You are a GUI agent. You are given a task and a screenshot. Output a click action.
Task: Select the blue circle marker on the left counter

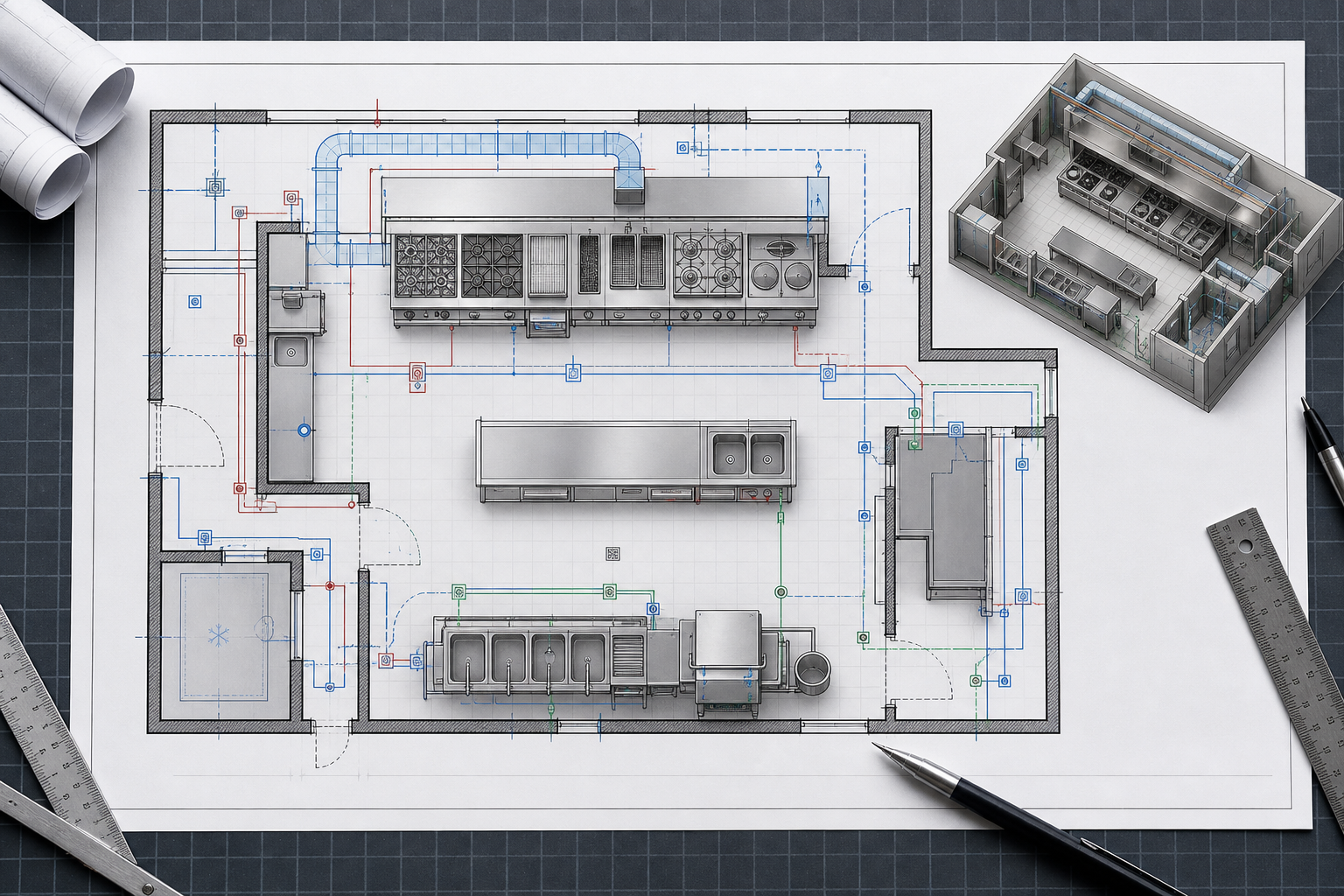point(304,430)
